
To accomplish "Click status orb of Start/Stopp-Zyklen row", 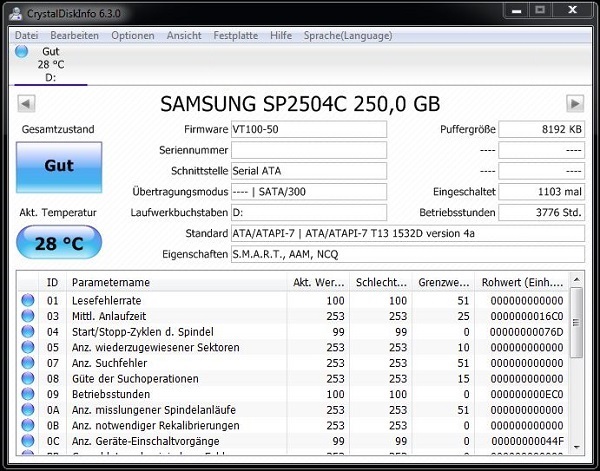I will point(28,332).
